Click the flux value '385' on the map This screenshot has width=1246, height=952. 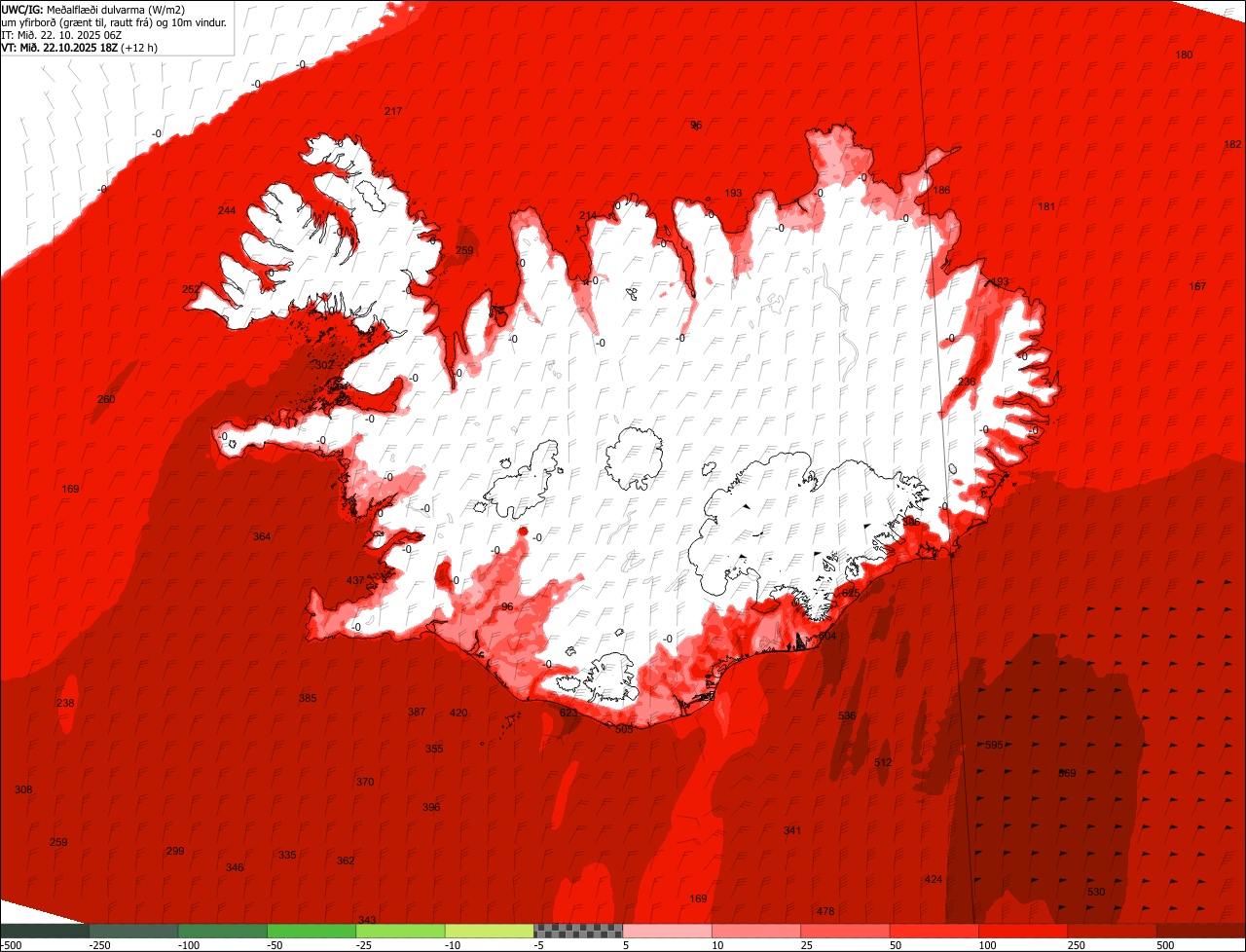(308, 699)
